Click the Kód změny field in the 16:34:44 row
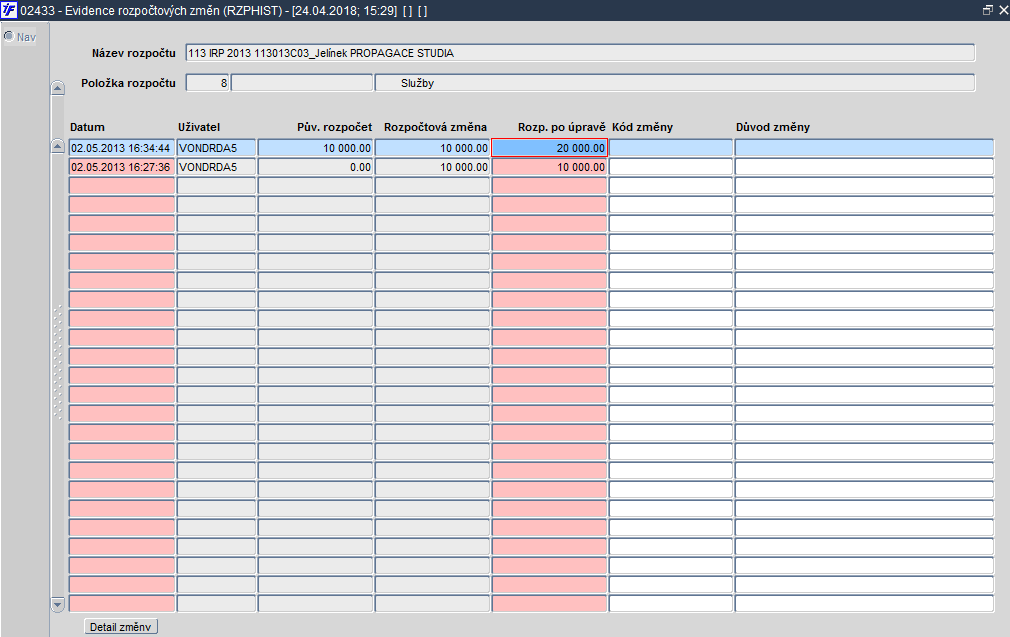1010x637 pixels. (x=671, y=148)
